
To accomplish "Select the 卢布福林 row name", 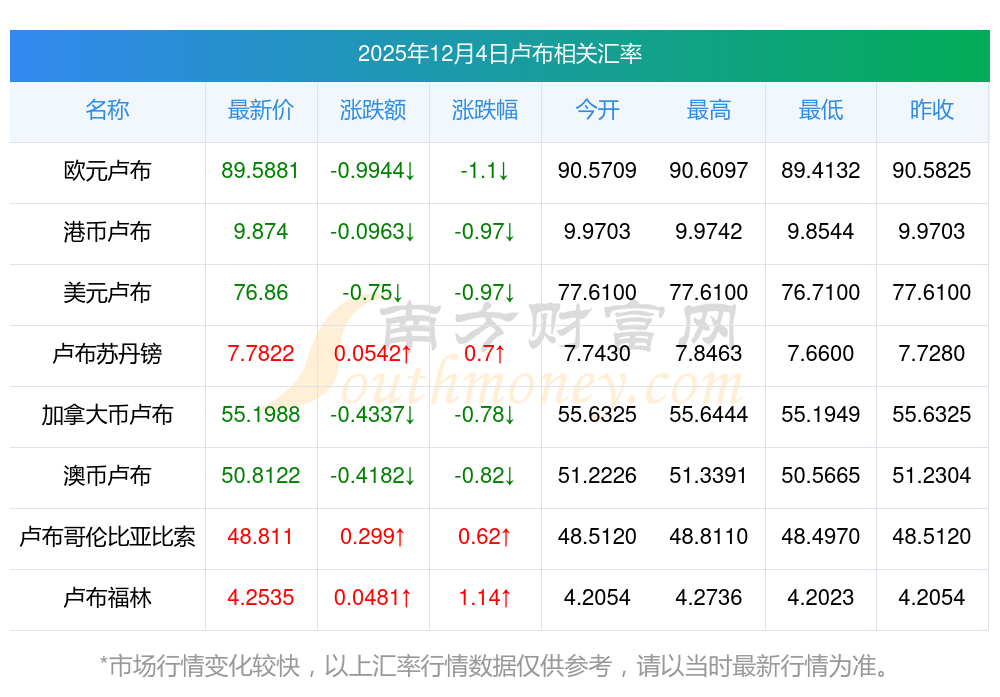I will 107,598.
